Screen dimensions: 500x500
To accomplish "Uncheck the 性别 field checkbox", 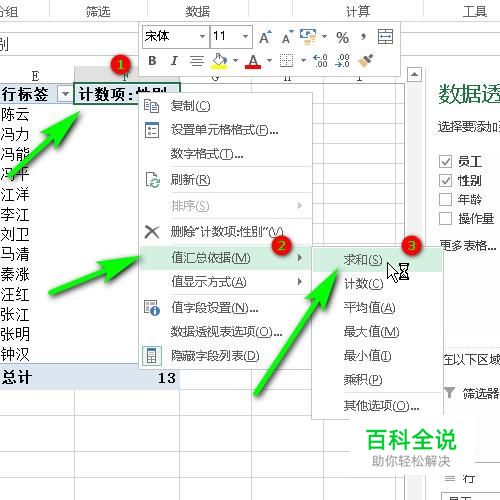I will 445,181.
